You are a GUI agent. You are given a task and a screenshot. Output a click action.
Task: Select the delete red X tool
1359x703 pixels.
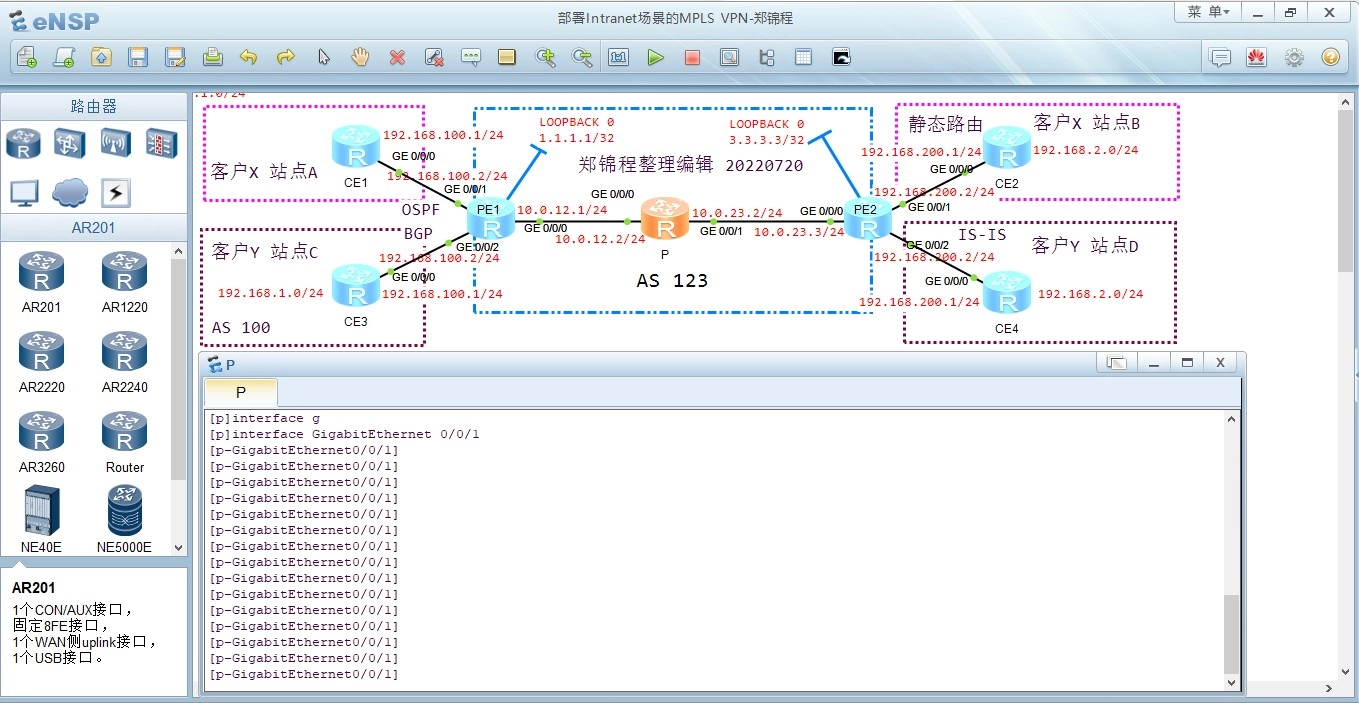coord(397,58)
